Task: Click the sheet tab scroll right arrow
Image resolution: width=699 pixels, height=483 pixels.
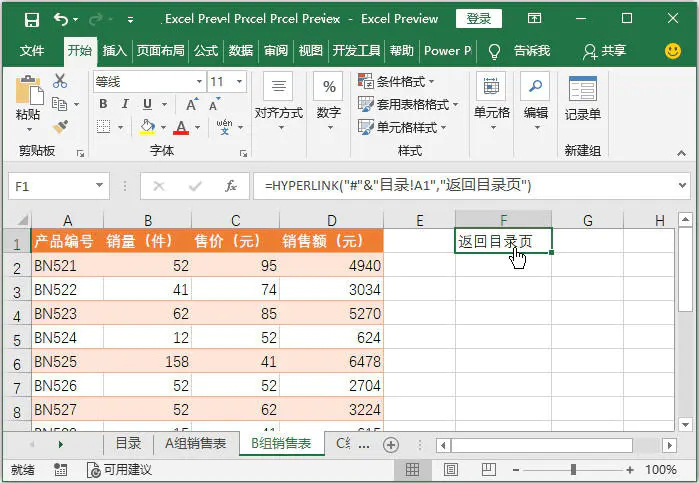Action: click(61, 444)
